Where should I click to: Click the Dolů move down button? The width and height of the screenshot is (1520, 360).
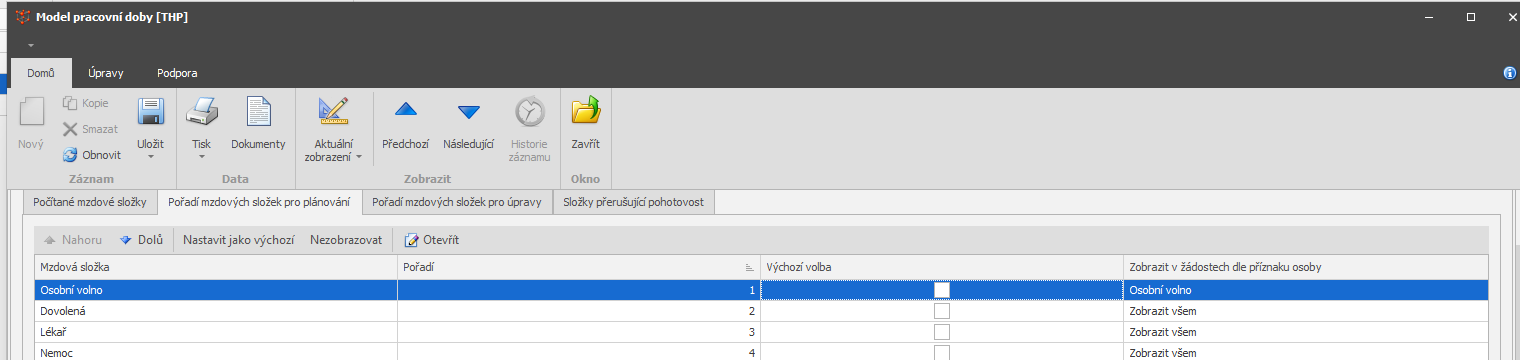pyautogui.click(x=141, y=240)
